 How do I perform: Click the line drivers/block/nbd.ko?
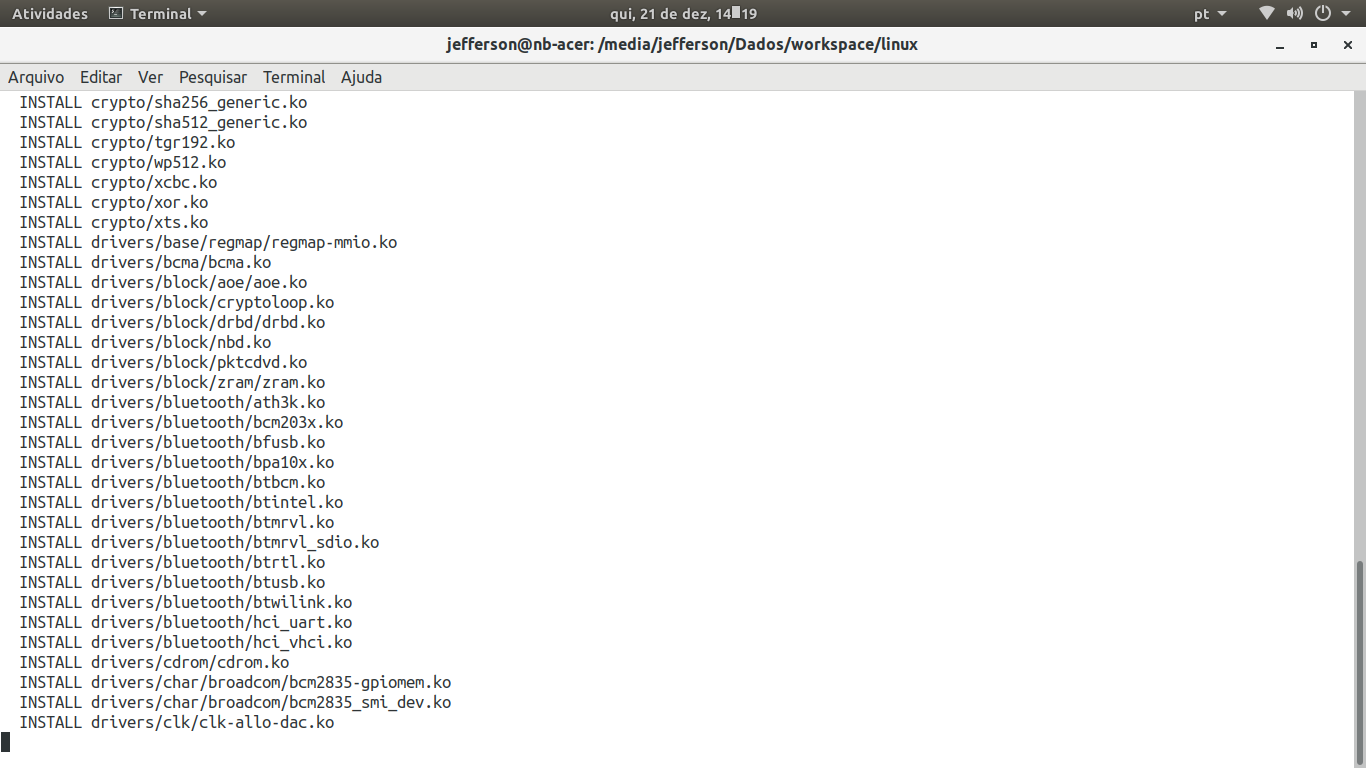pyautogui.click(x=145, y=342)
